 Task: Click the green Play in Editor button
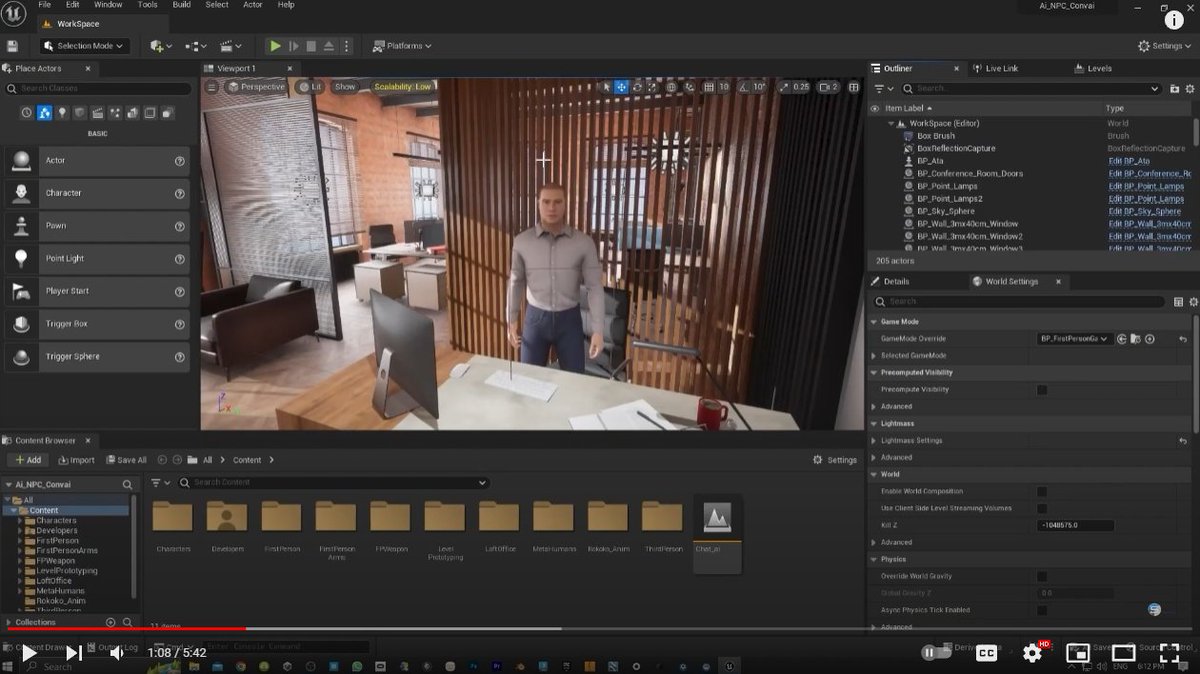pyautogui.click(x=275, y=45)
